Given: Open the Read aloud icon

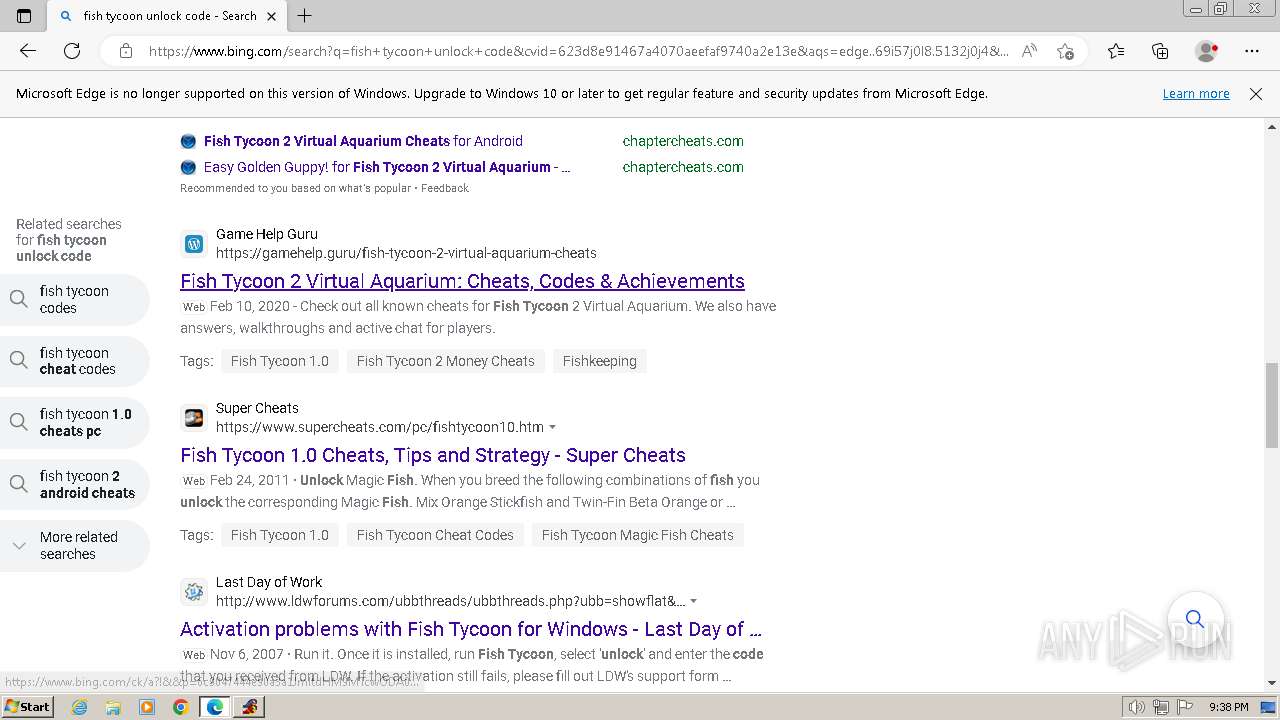Looking at the screenshot, I should point(1029,51).
